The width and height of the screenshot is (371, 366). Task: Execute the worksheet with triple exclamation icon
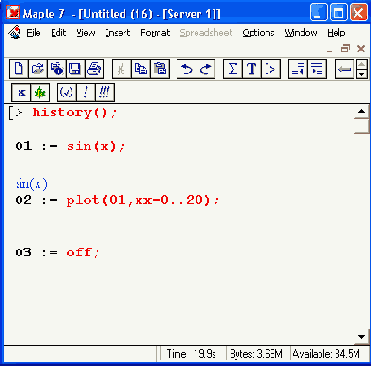click(x=105, y=92)
